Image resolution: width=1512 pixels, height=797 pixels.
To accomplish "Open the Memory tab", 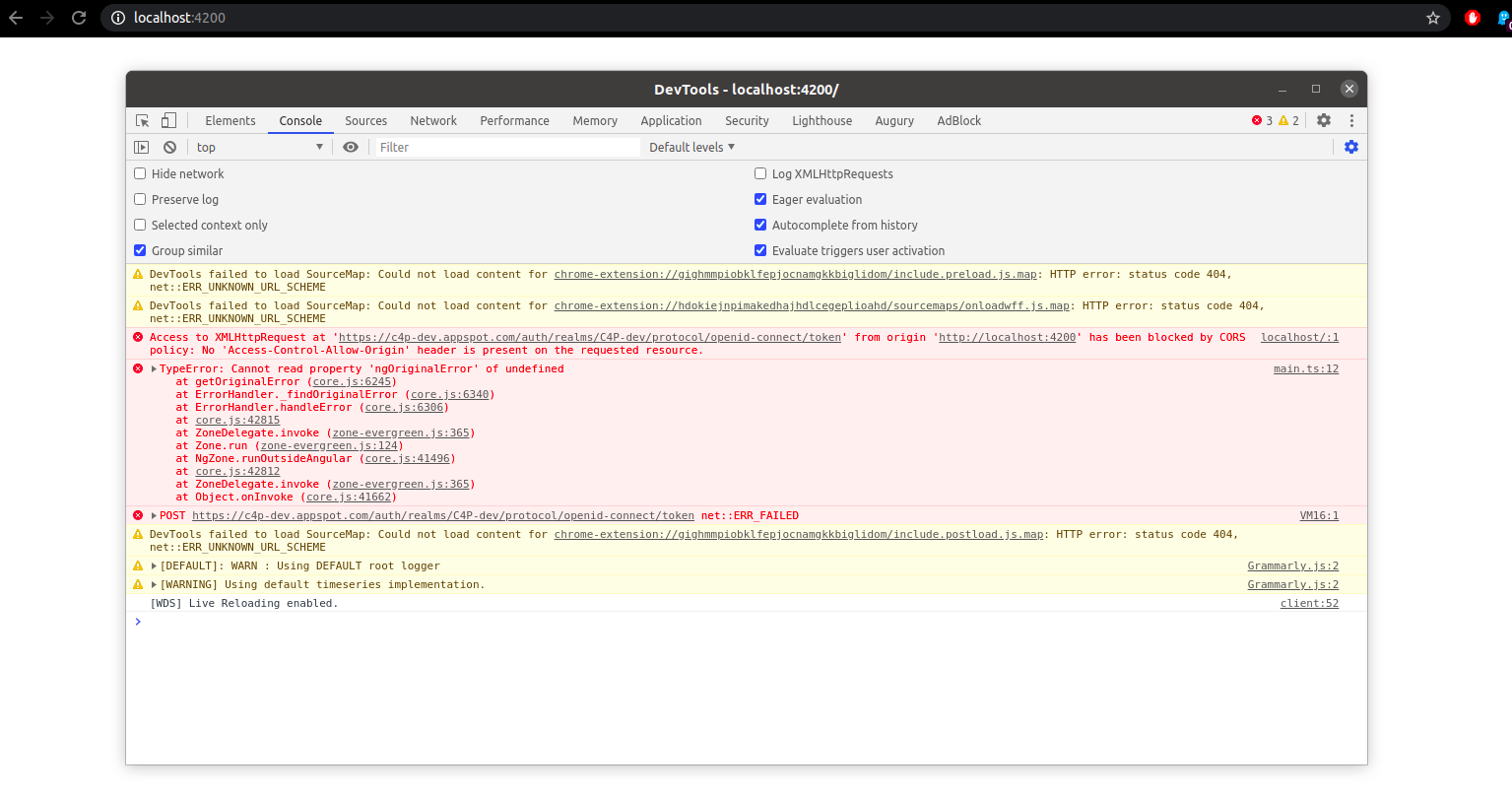I will [595, 120].
